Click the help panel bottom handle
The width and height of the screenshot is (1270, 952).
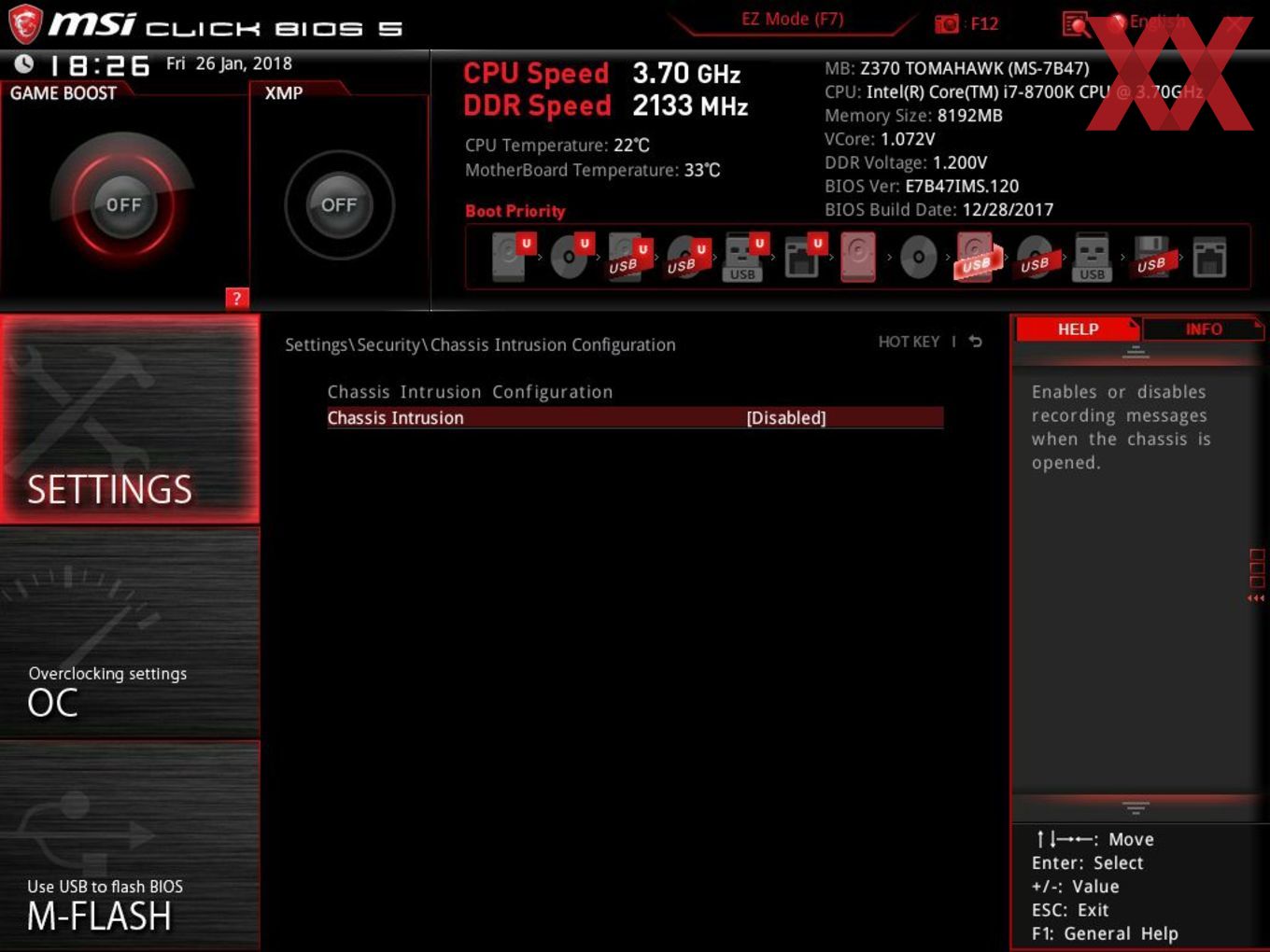1136,807
